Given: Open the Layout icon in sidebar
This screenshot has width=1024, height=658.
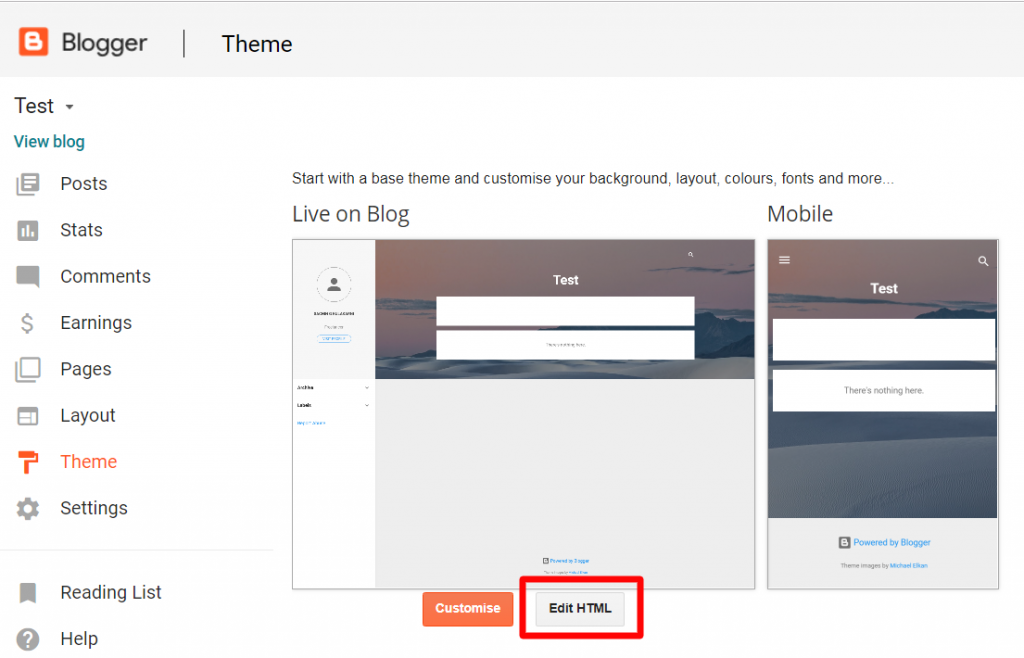Looking at the screenshot, I should (27, 416).
